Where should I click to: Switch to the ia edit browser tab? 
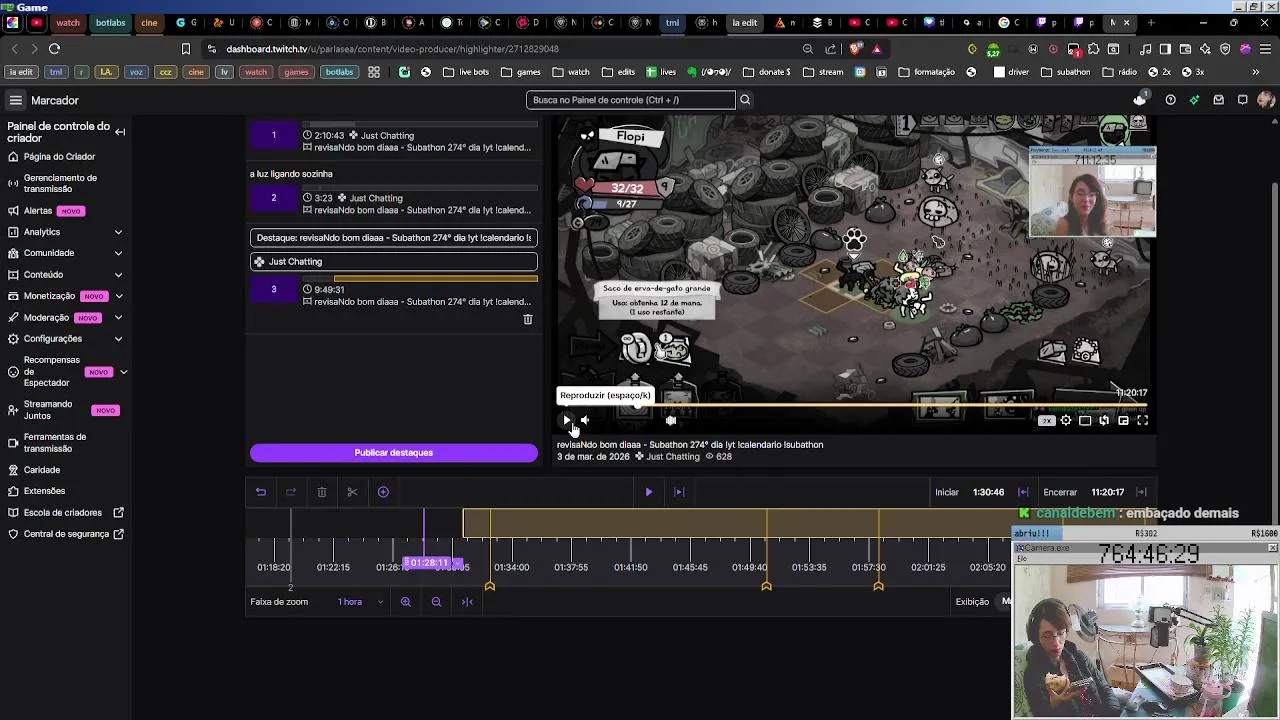(744, 22)
